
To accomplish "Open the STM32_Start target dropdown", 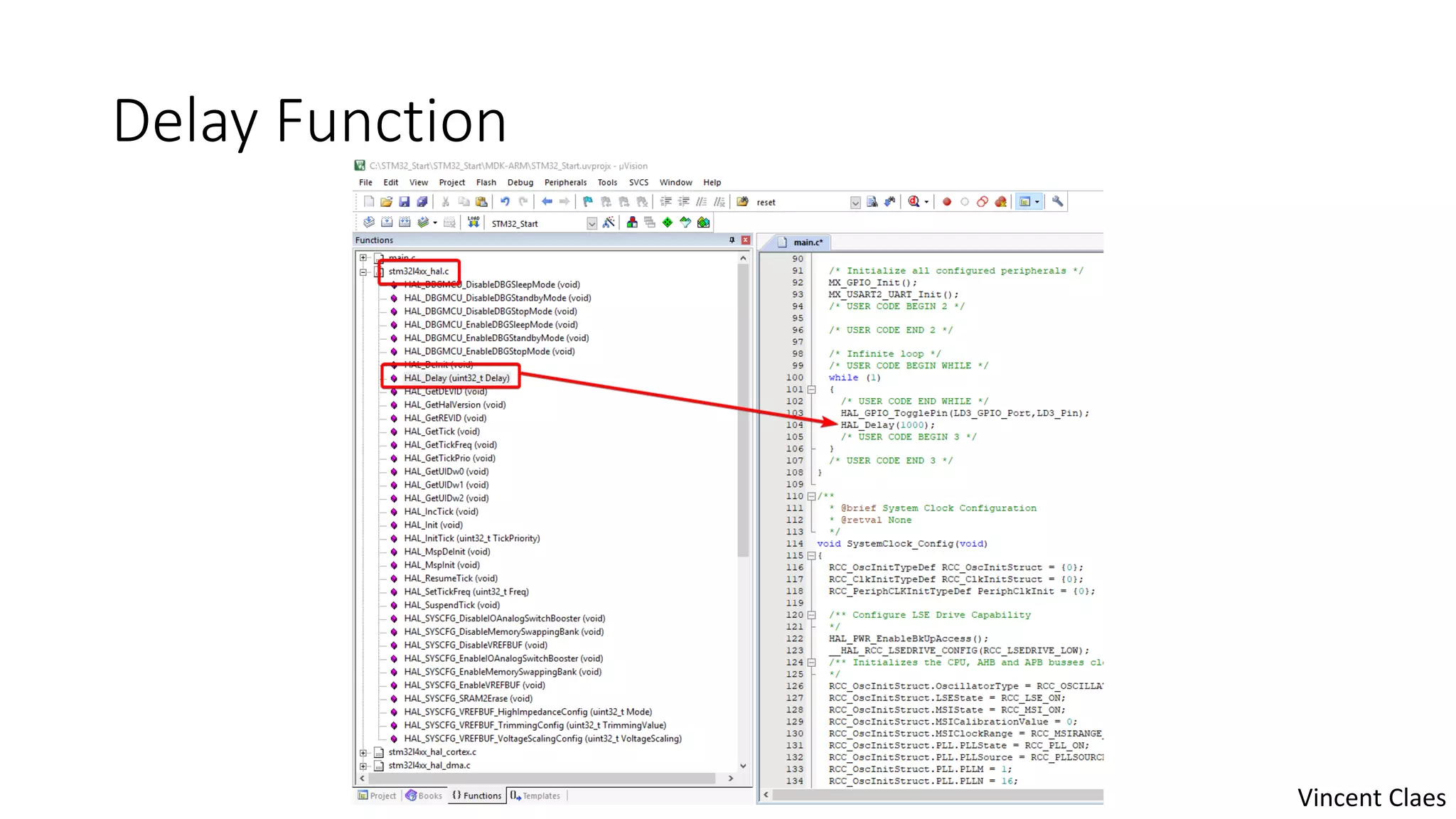I will (591, 223).
